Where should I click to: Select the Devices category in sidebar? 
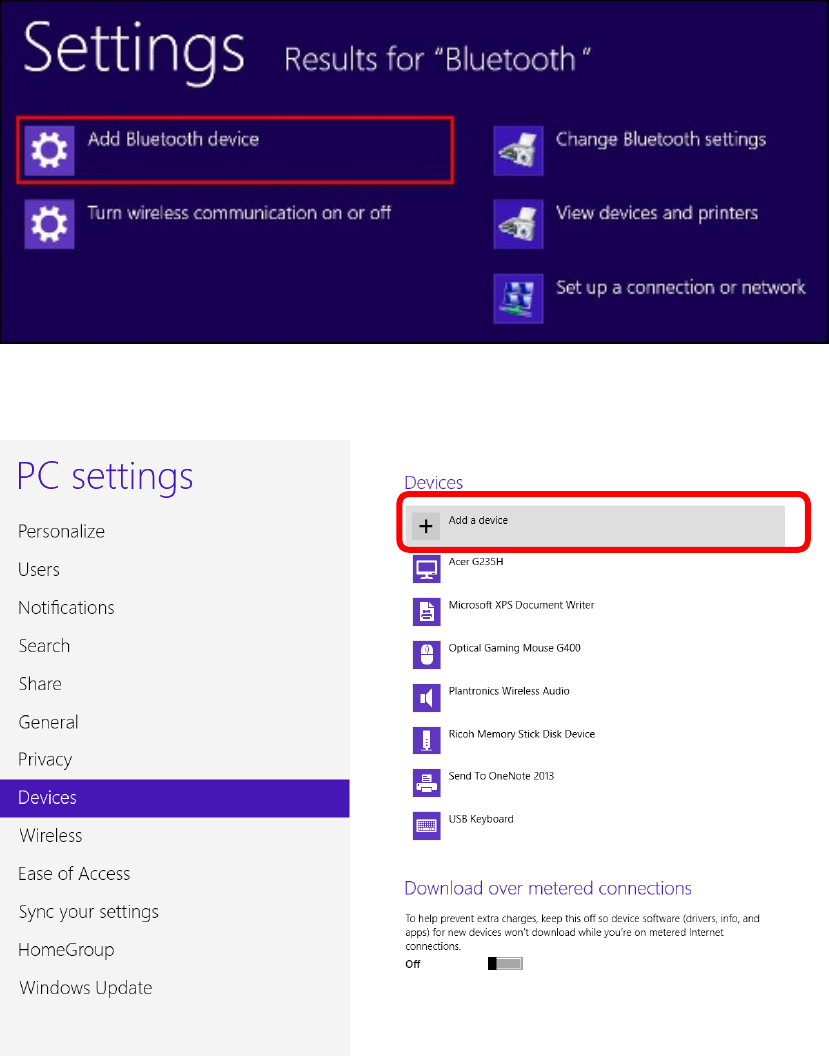174,798
